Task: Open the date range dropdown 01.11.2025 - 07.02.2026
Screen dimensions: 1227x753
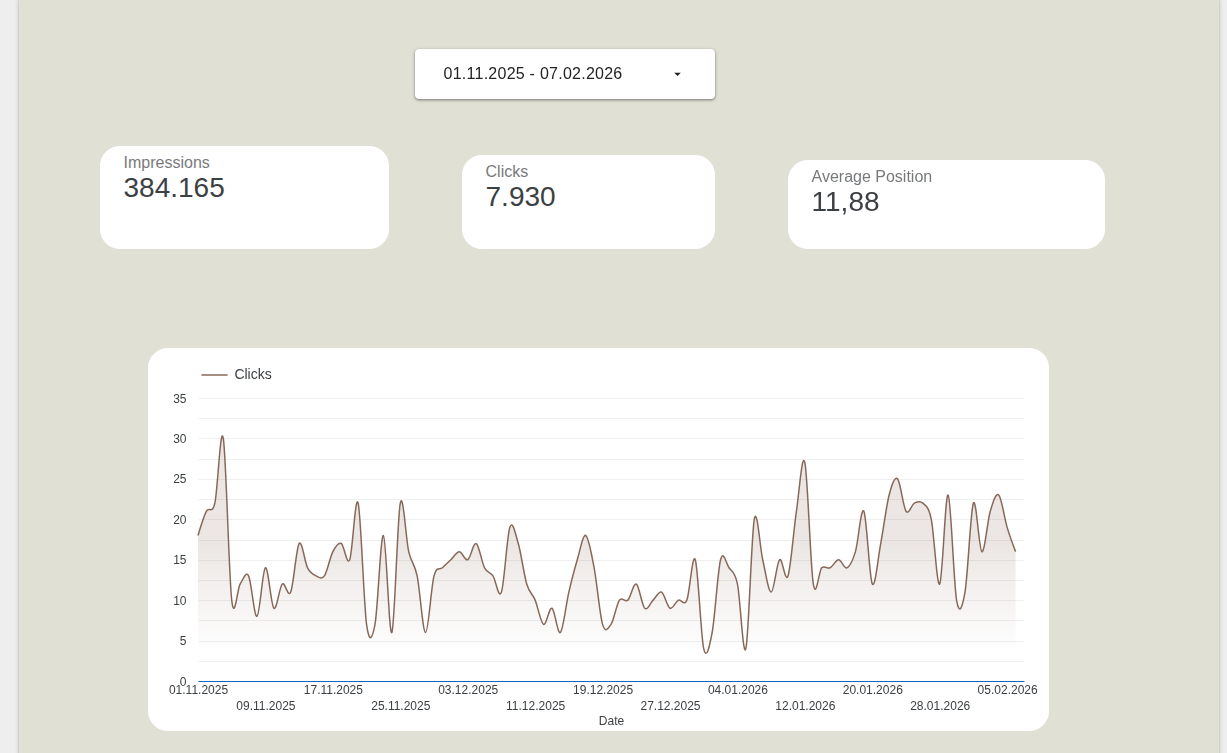Action: pos(564,74)
